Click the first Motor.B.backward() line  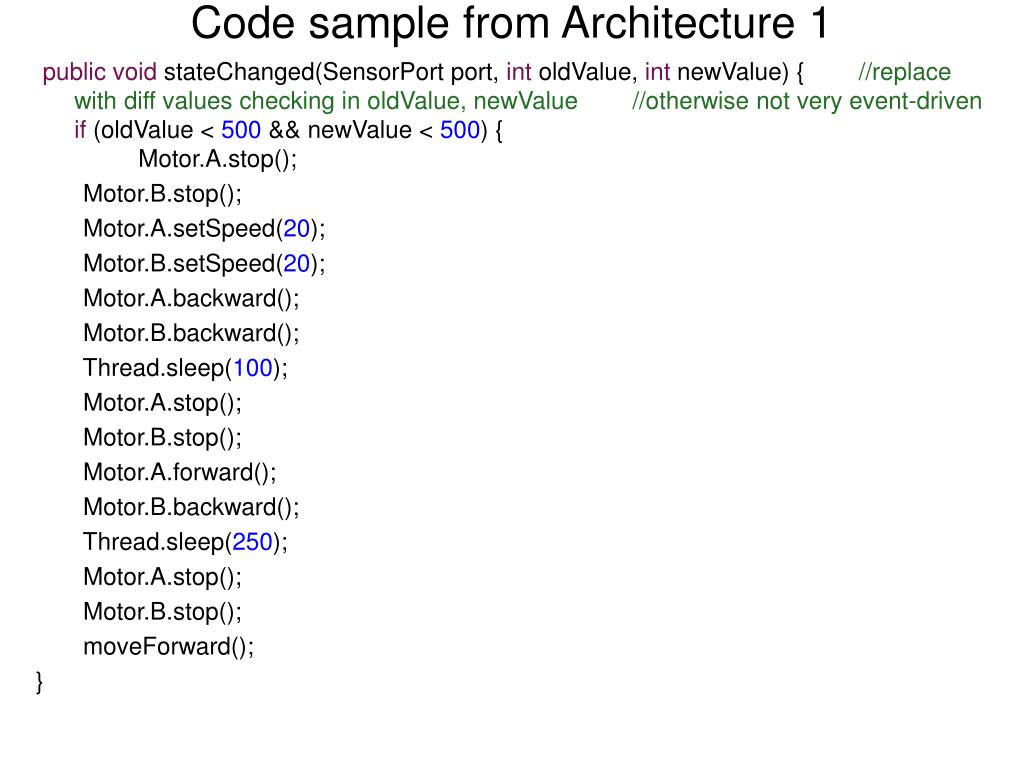click(x=191, y=333)
